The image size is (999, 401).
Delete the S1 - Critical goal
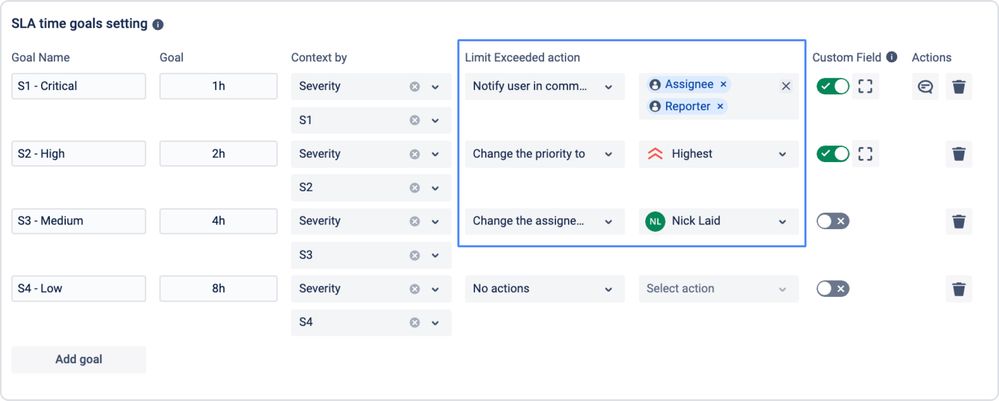click(959, 87)
